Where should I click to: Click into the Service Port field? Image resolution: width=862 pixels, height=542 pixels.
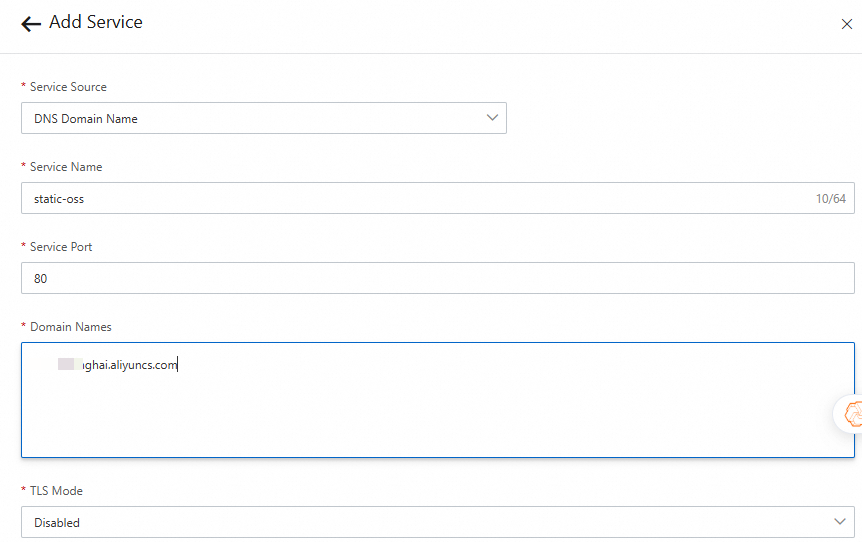(x=400, y=279)
